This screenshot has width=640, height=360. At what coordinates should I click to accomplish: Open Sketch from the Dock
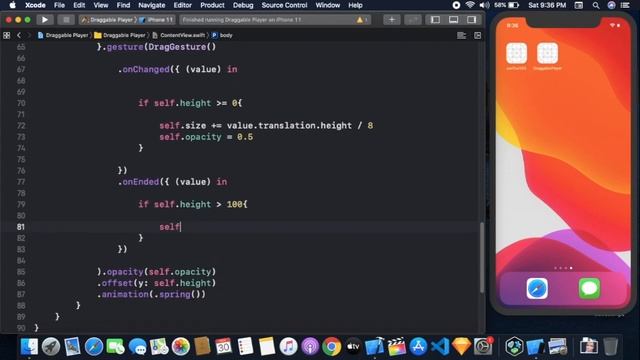pyautogui.click(x=461, y=347)
